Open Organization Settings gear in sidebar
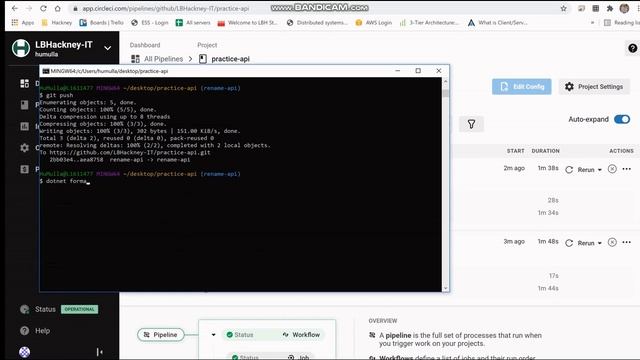The image size is (640, 360). pos(24,148)
